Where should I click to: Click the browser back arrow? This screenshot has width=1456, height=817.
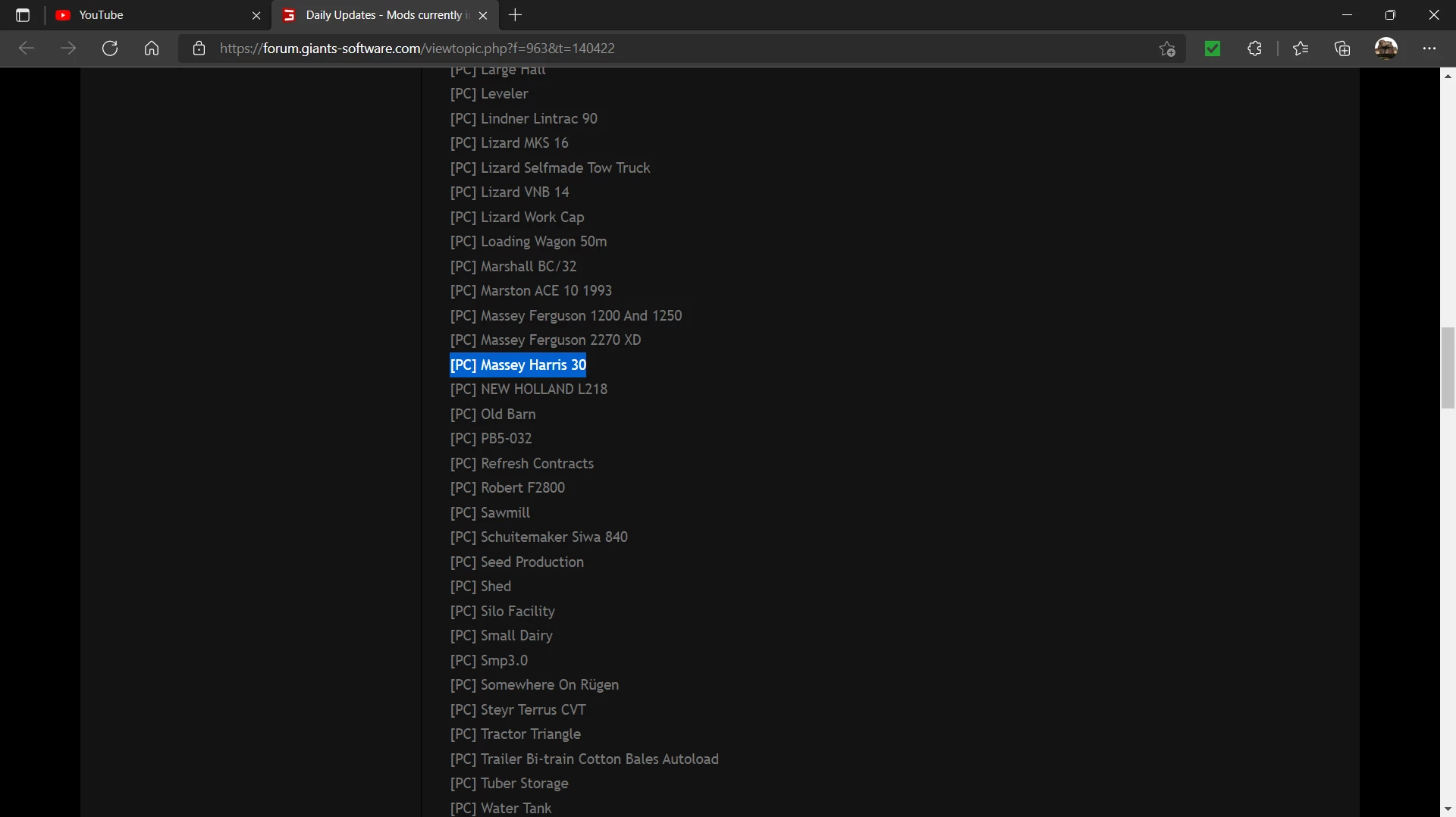(x=27, y=49)
